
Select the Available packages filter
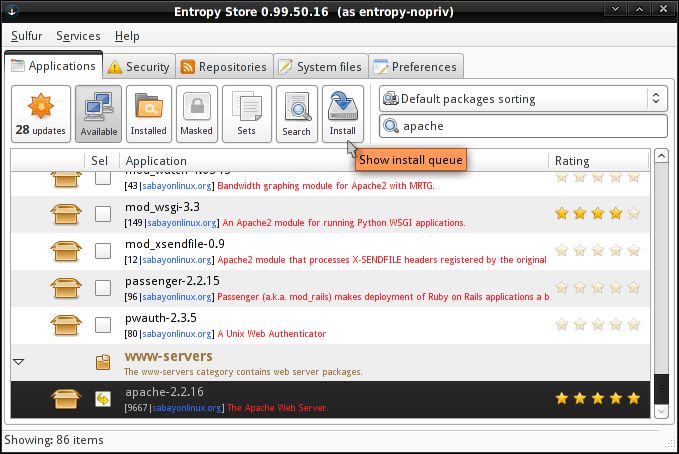99,114
